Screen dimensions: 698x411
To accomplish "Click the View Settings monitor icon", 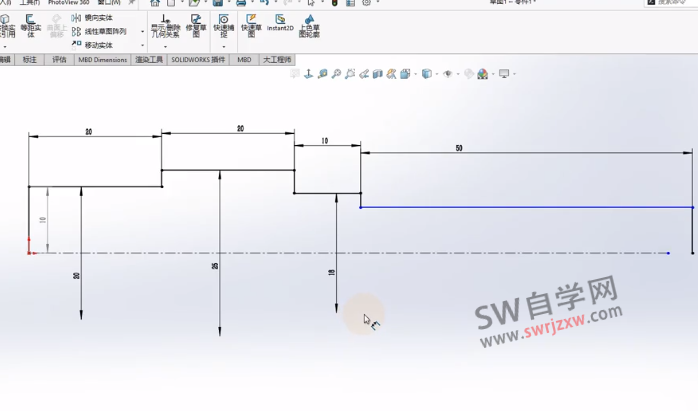I will coord(504,74).
